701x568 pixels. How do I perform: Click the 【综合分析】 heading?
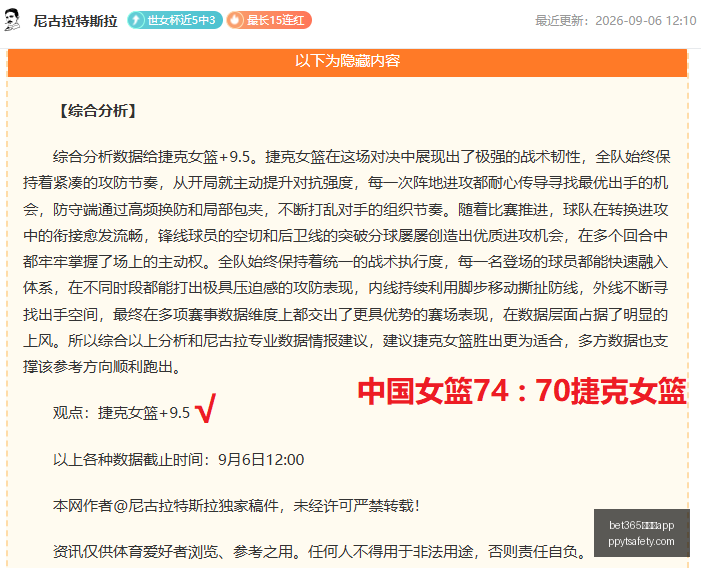pyautogui.click(x=97, y=111)
